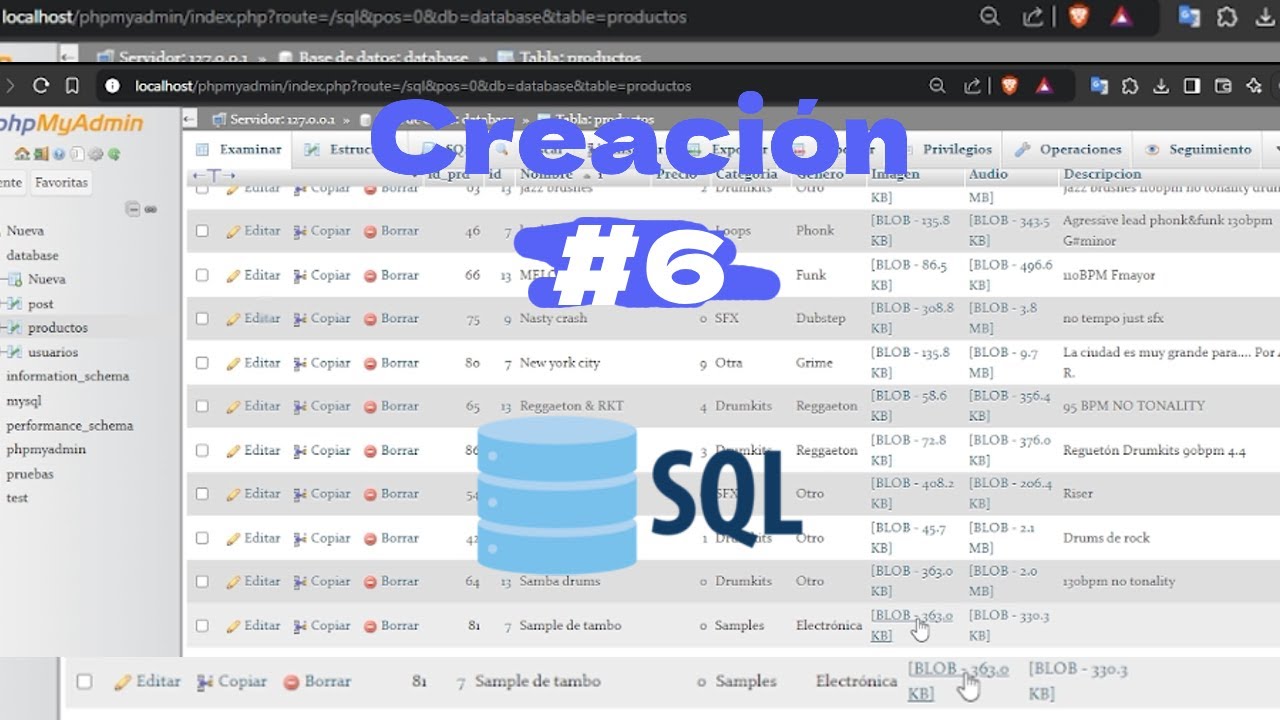
Task: Click Borrar link for Samba drums row
Action: [399, 581]
